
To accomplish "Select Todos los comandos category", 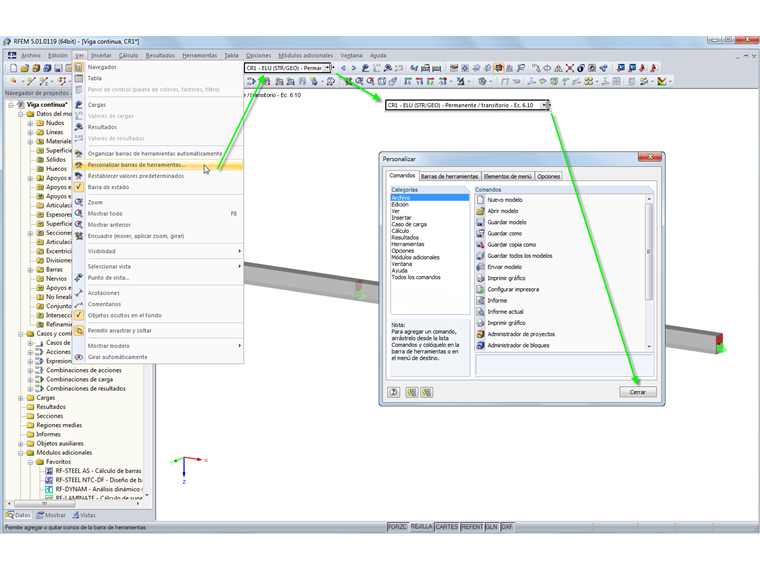I will 416,277.
